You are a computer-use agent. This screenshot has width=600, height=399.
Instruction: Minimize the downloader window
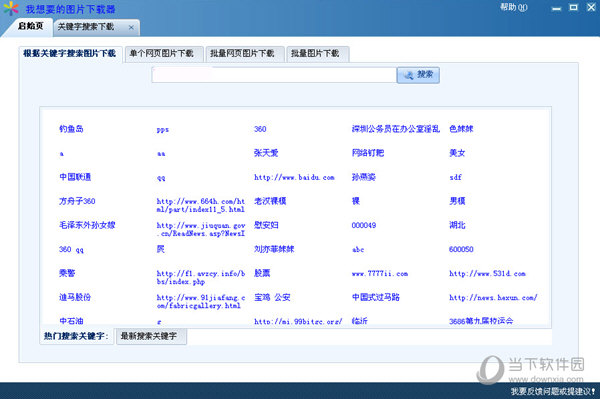[556, 8]
